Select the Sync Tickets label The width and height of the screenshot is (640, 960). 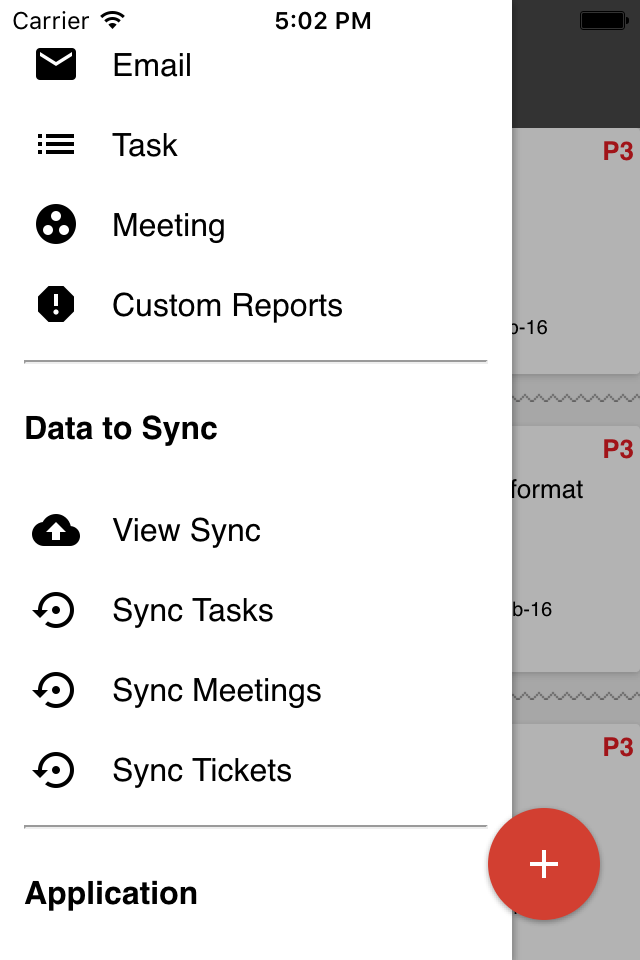point(202,771)
